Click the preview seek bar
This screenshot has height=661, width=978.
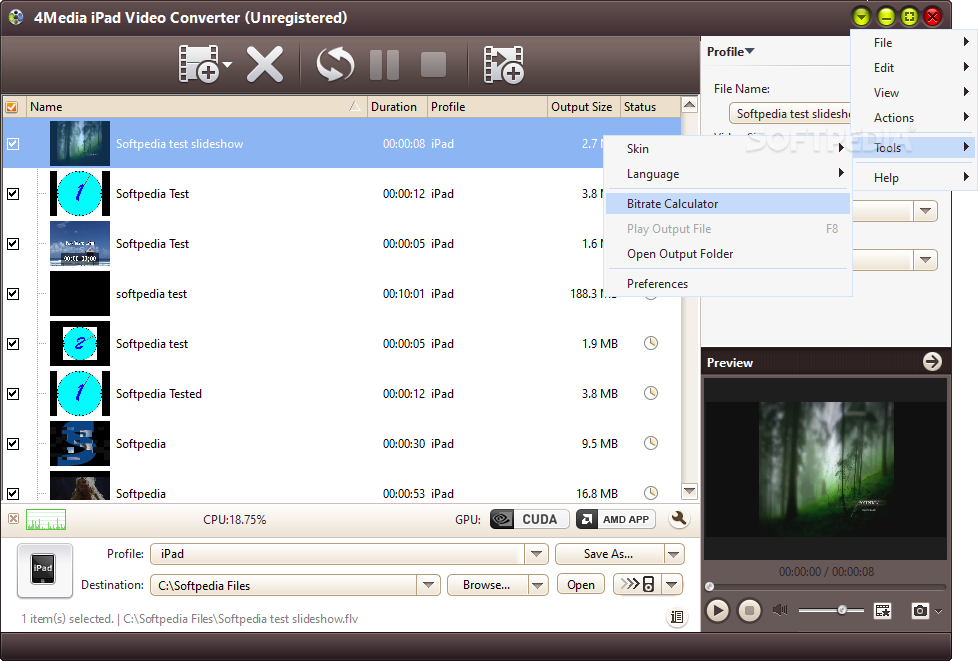pos(827,586)
